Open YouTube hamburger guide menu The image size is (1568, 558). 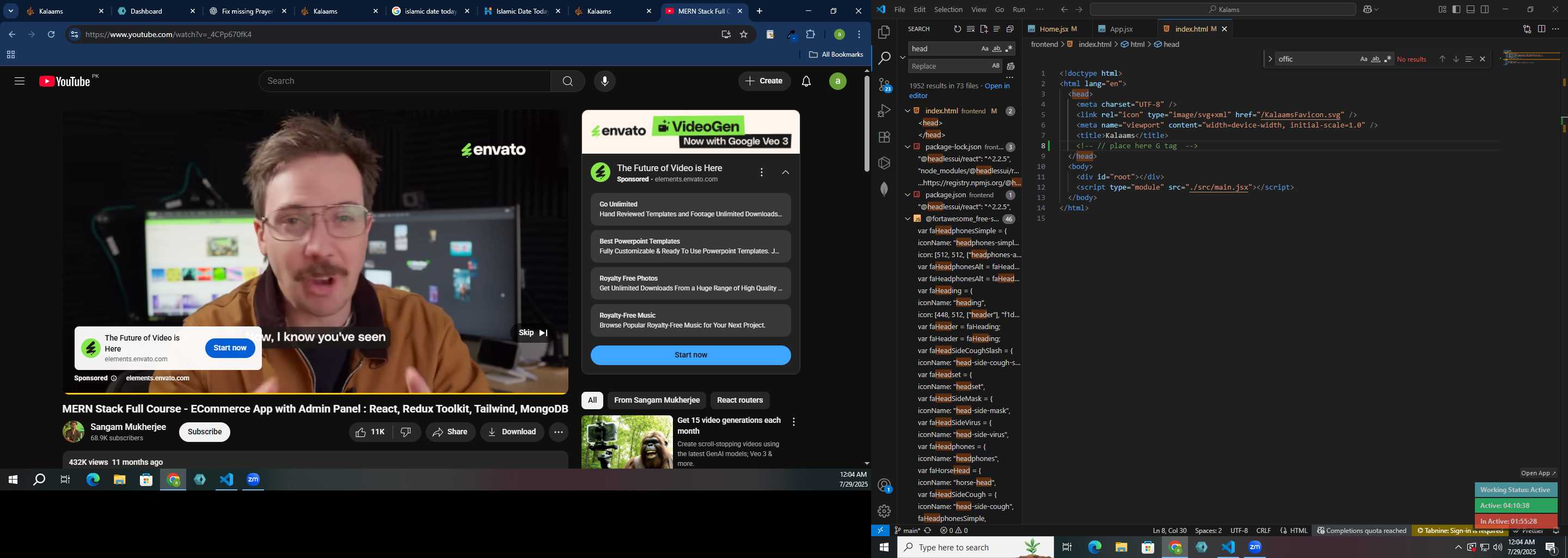[x=20, y=81]
